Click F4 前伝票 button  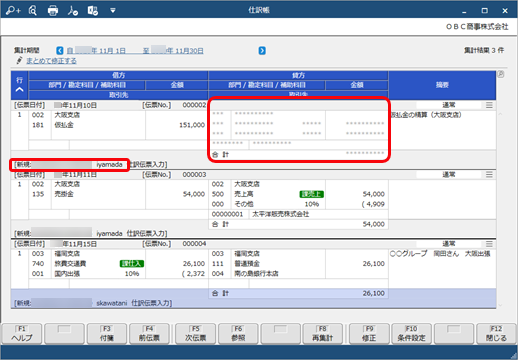click(149, 333)
